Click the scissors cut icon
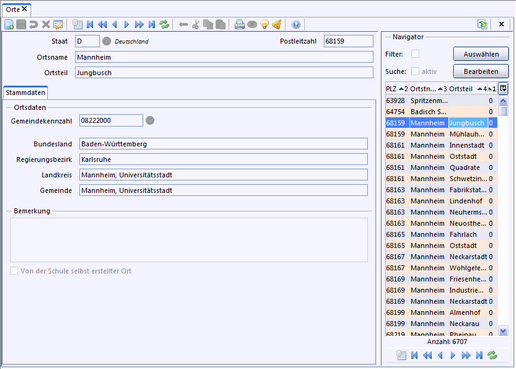Image resolution: width=516 pixels, height=369 pixels. point(196,24)
